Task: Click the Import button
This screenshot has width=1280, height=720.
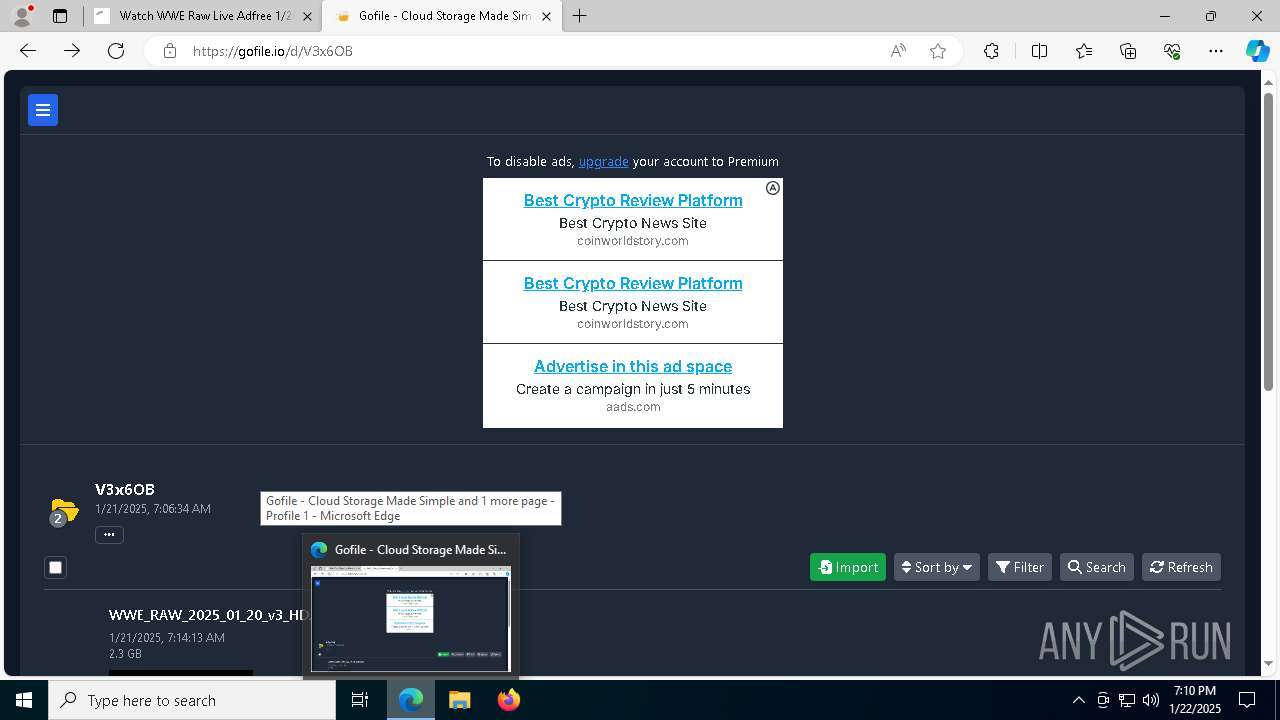Action: (x=848, y=567)
